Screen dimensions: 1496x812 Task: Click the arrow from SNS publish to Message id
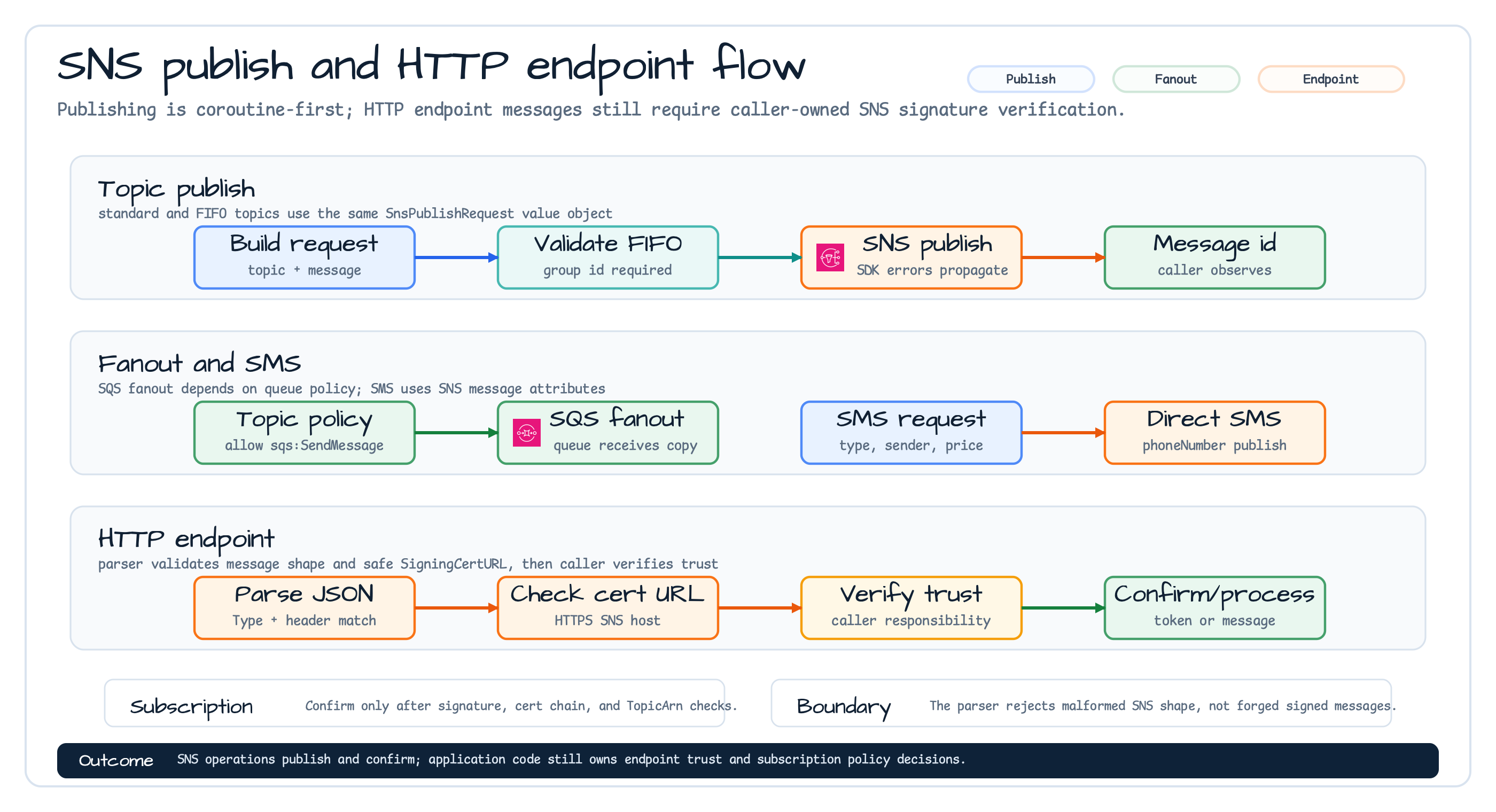tap(1063, 257)
